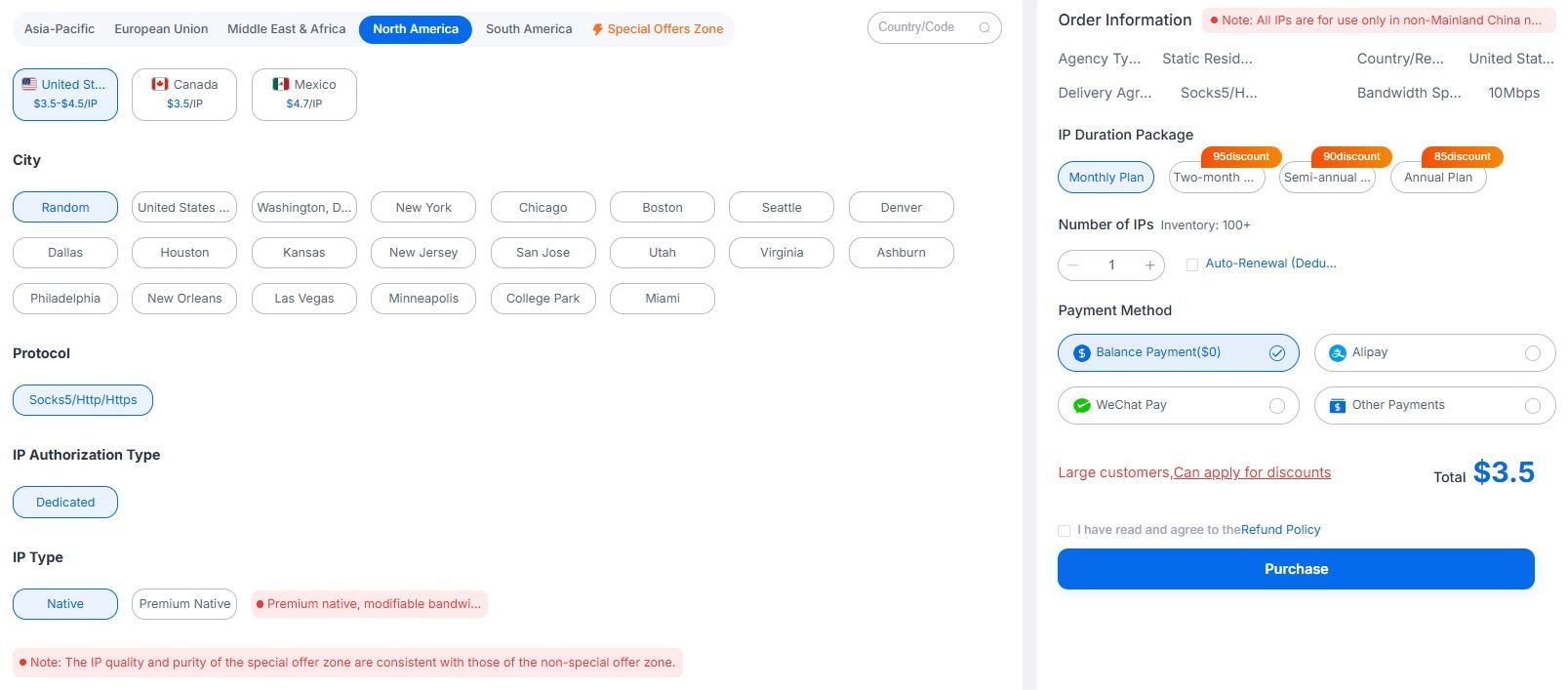The width and height of the screenshot is (1568, 690).
Task: Switch to the European Union tab
Action: click(x=161, y=29)
